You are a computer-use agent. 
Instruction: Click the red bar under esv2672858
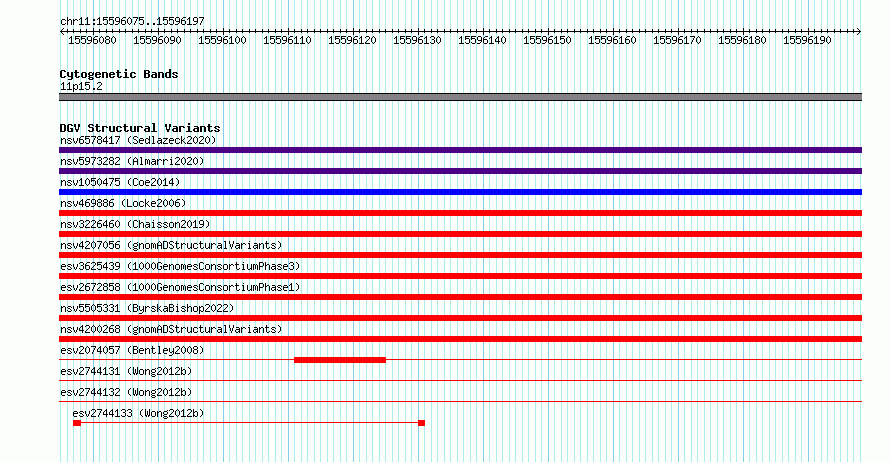point(460,297)
